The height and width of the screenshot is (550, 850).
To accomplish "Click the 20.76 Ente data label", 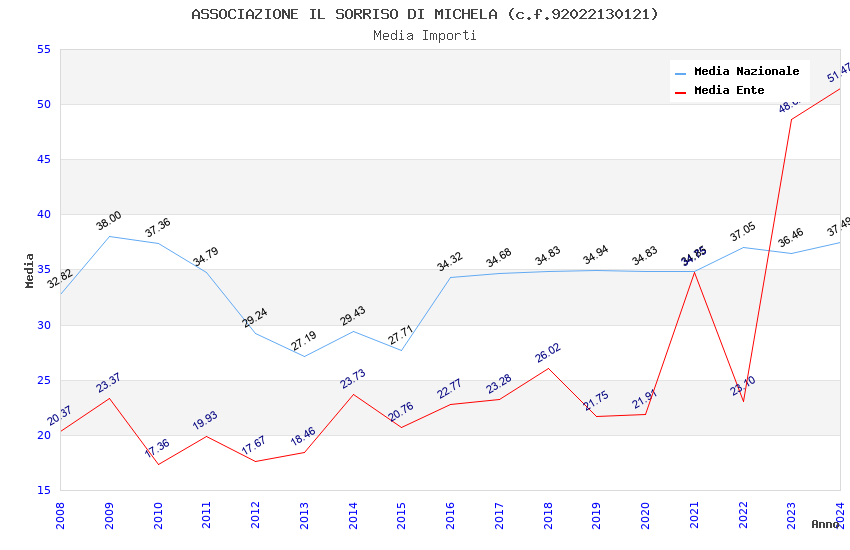I will point(401,411).
